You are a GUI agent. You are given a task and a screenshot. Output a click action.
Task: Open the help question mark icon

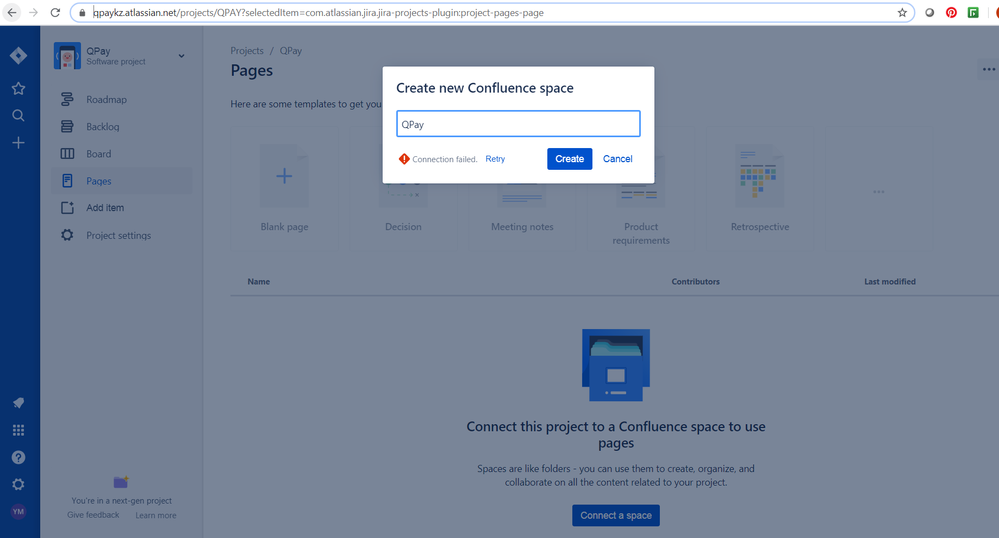coord(18,457)
